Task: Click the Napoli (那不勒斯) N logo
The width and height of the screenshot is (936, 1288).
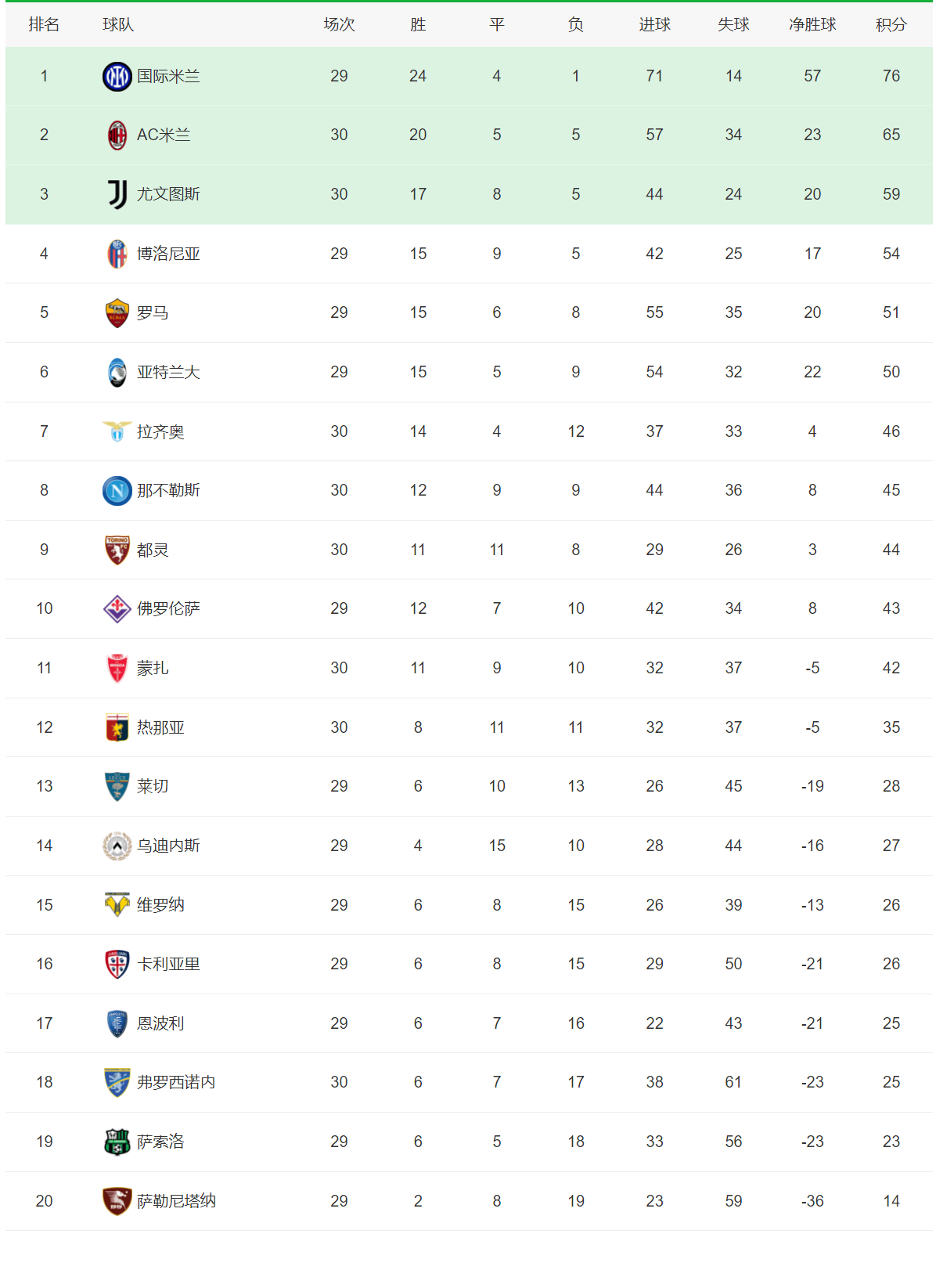Action: [x=117, y=491]
